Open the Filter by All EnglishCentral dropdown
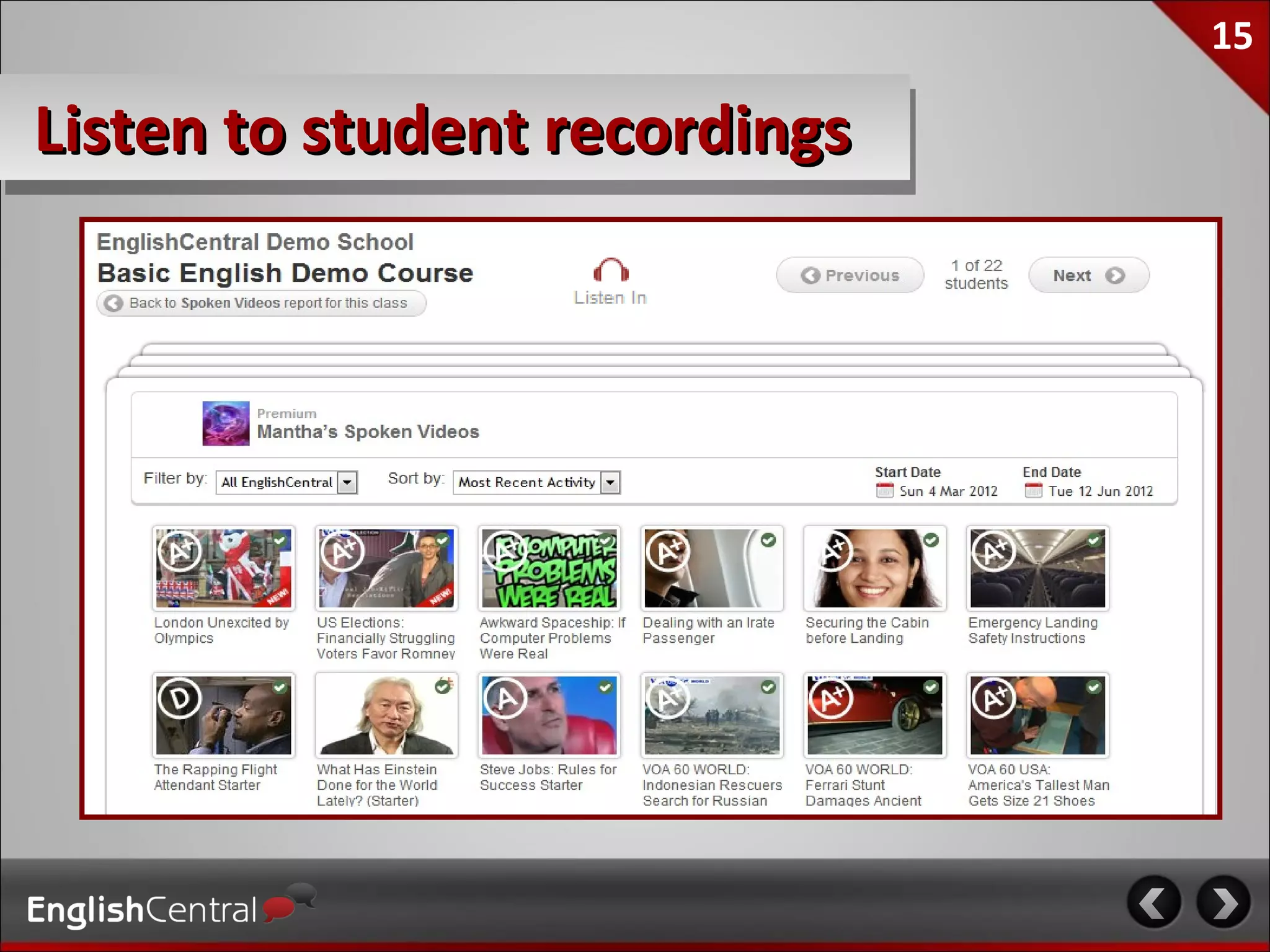1270x952 pixels. click(x=286, y=482)
